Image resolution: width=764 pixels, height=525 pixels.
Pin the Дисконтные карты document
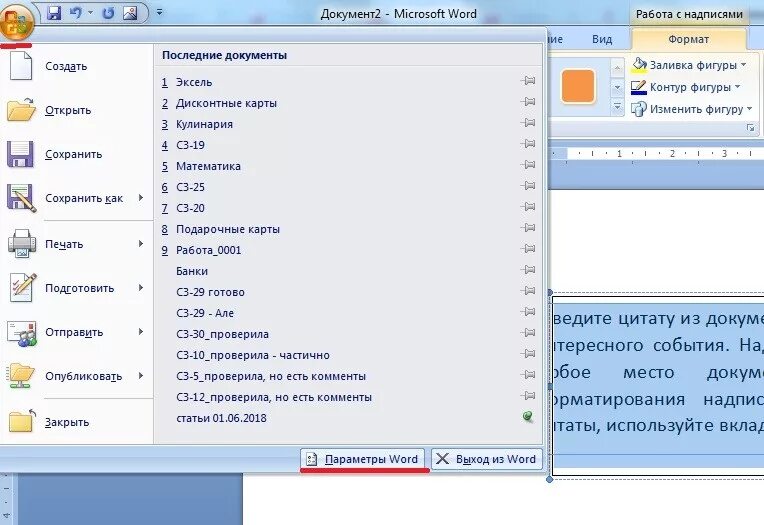click(528, 102)
